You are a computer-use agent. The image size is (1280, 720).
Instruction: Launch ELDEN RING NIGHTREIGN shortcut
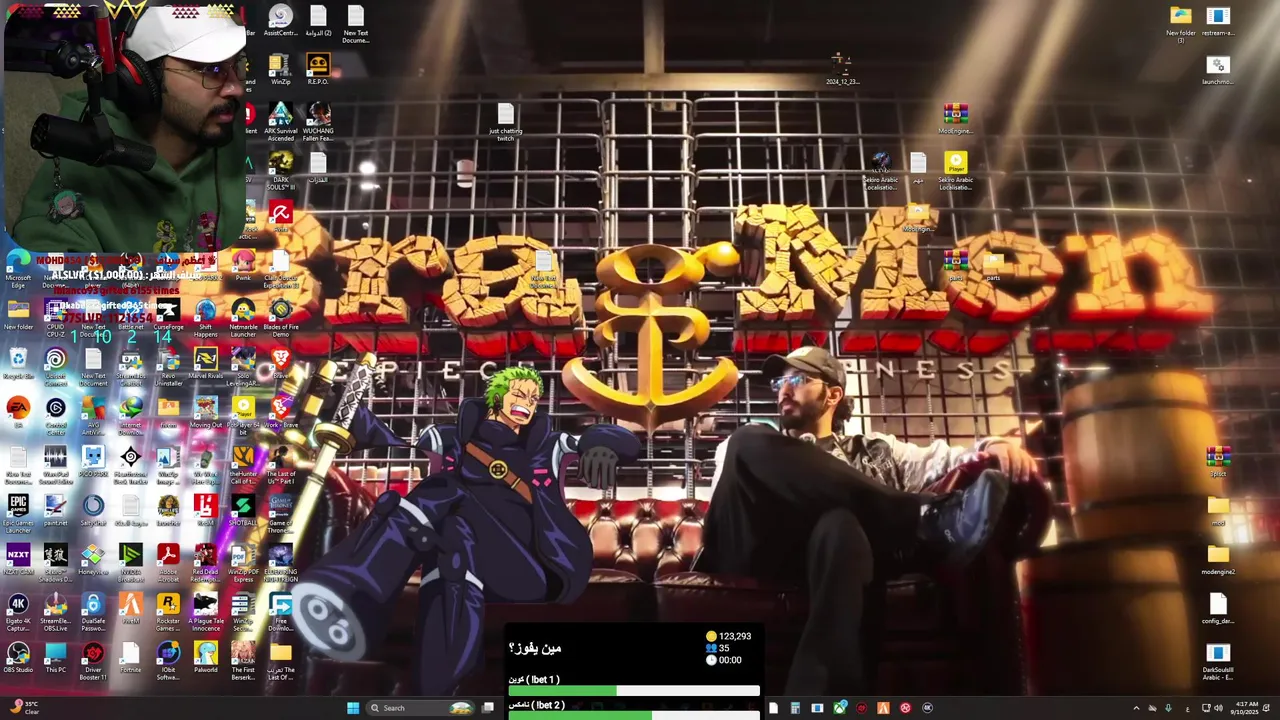coord(280,563)
